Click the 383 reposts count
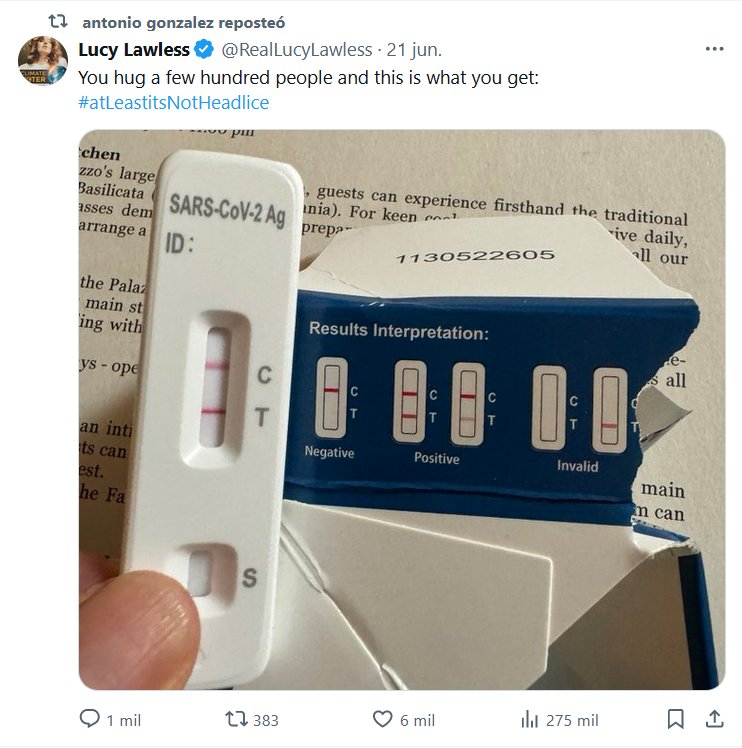 coord(266,720)
